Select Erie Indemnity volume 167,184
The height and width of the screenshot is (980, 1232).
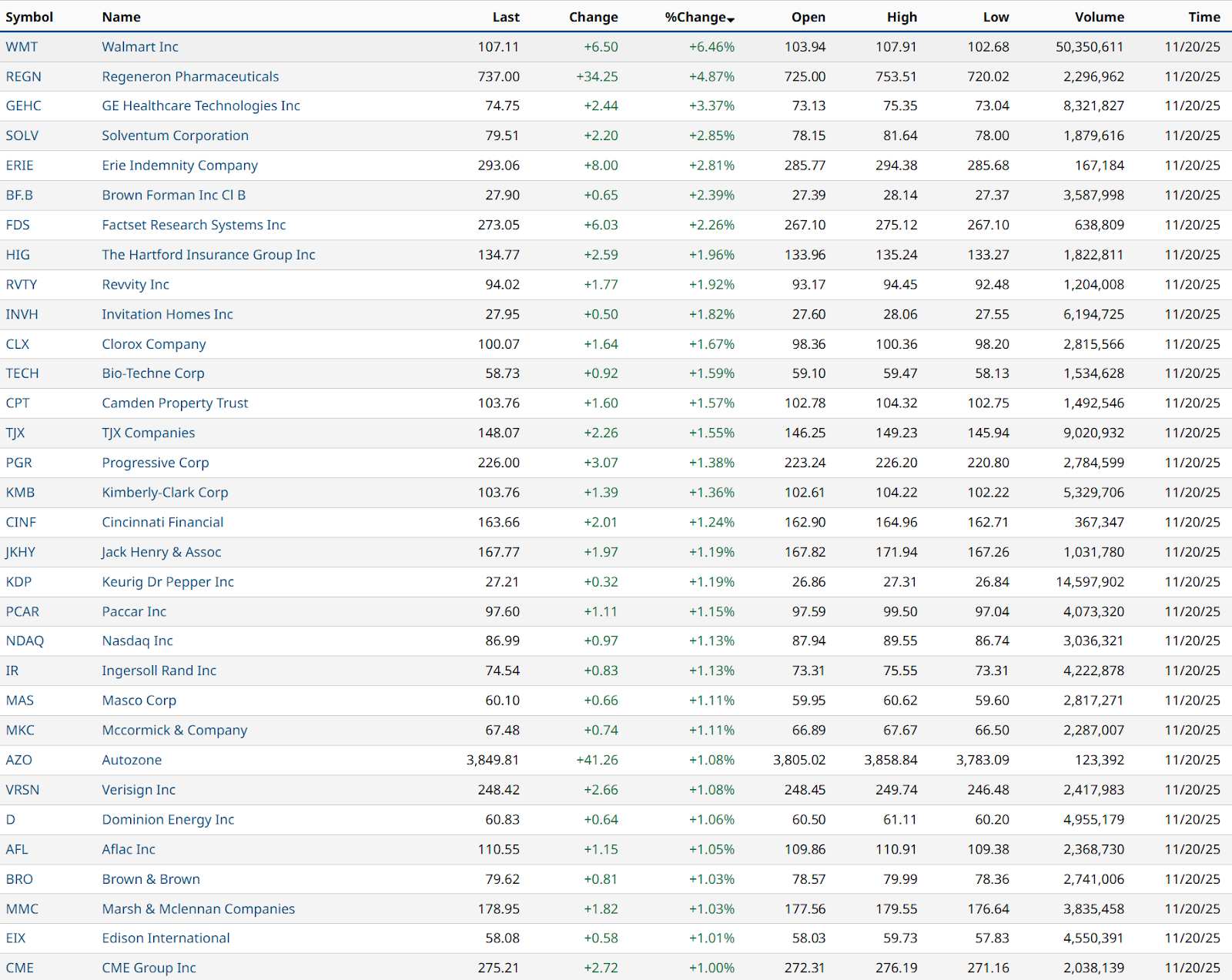(x=1100, y=166)
